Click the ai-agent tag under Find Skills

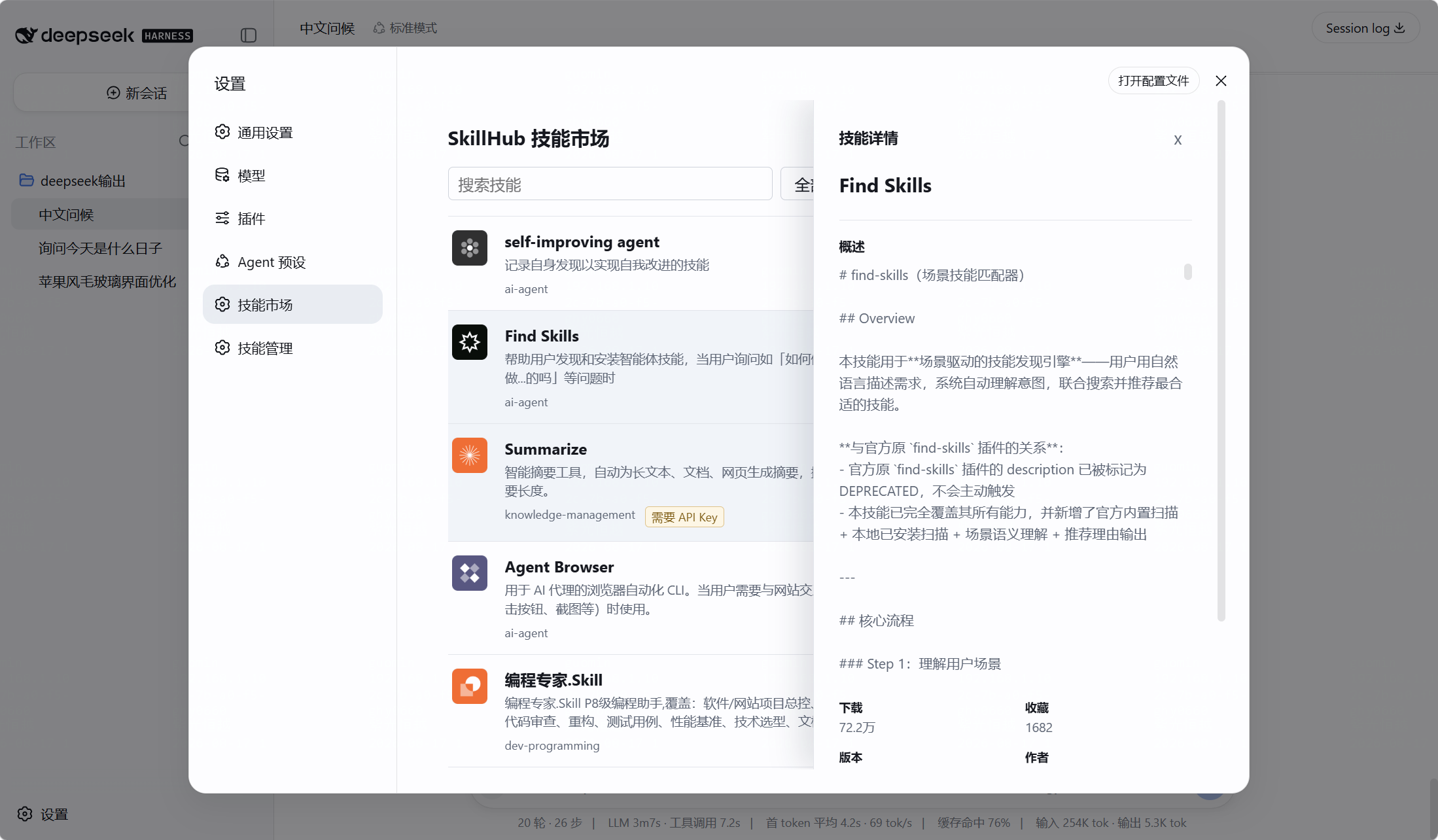pyautogui.click(x=526, y=402)
